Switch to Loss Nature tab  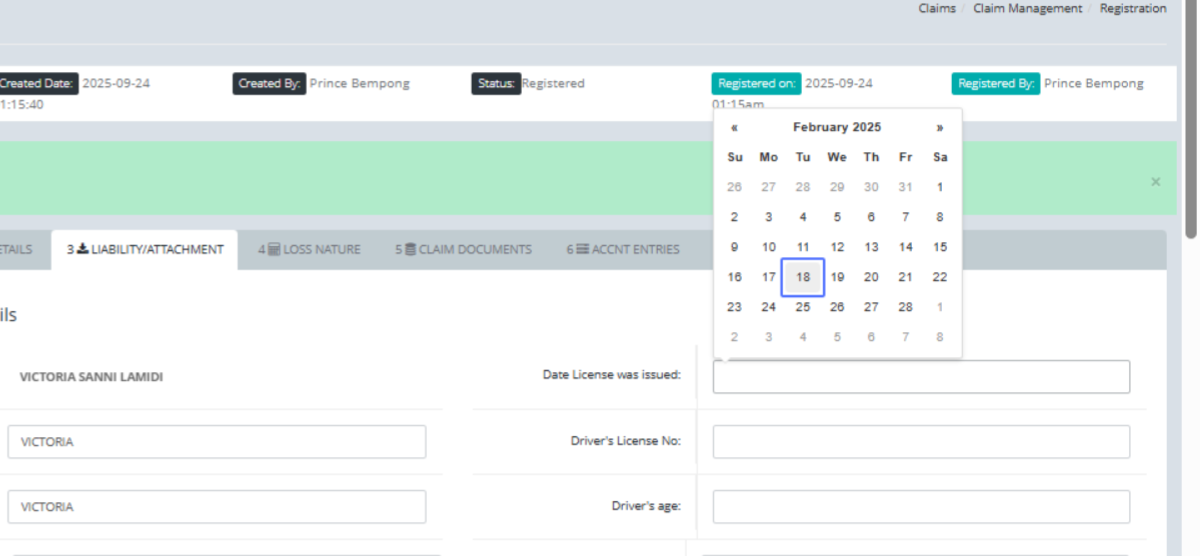[x=309, y=250]
